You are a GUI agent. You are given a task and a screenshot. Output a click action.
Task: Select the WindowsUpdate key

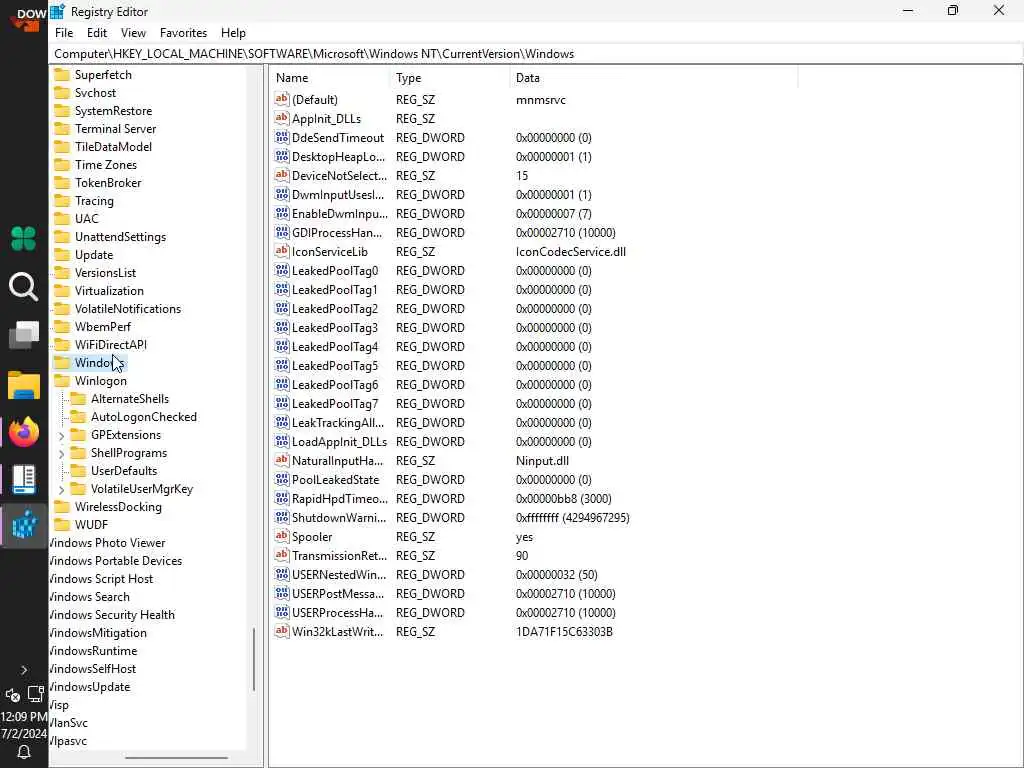[x=90, y=687]
